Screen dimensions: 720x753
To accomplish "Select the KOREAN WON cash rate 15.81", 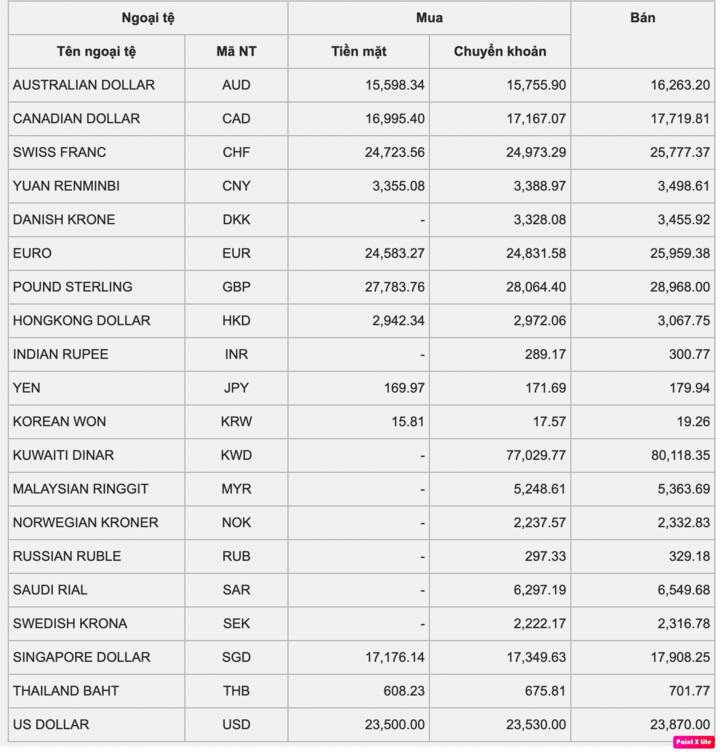I will coord(407,421).
